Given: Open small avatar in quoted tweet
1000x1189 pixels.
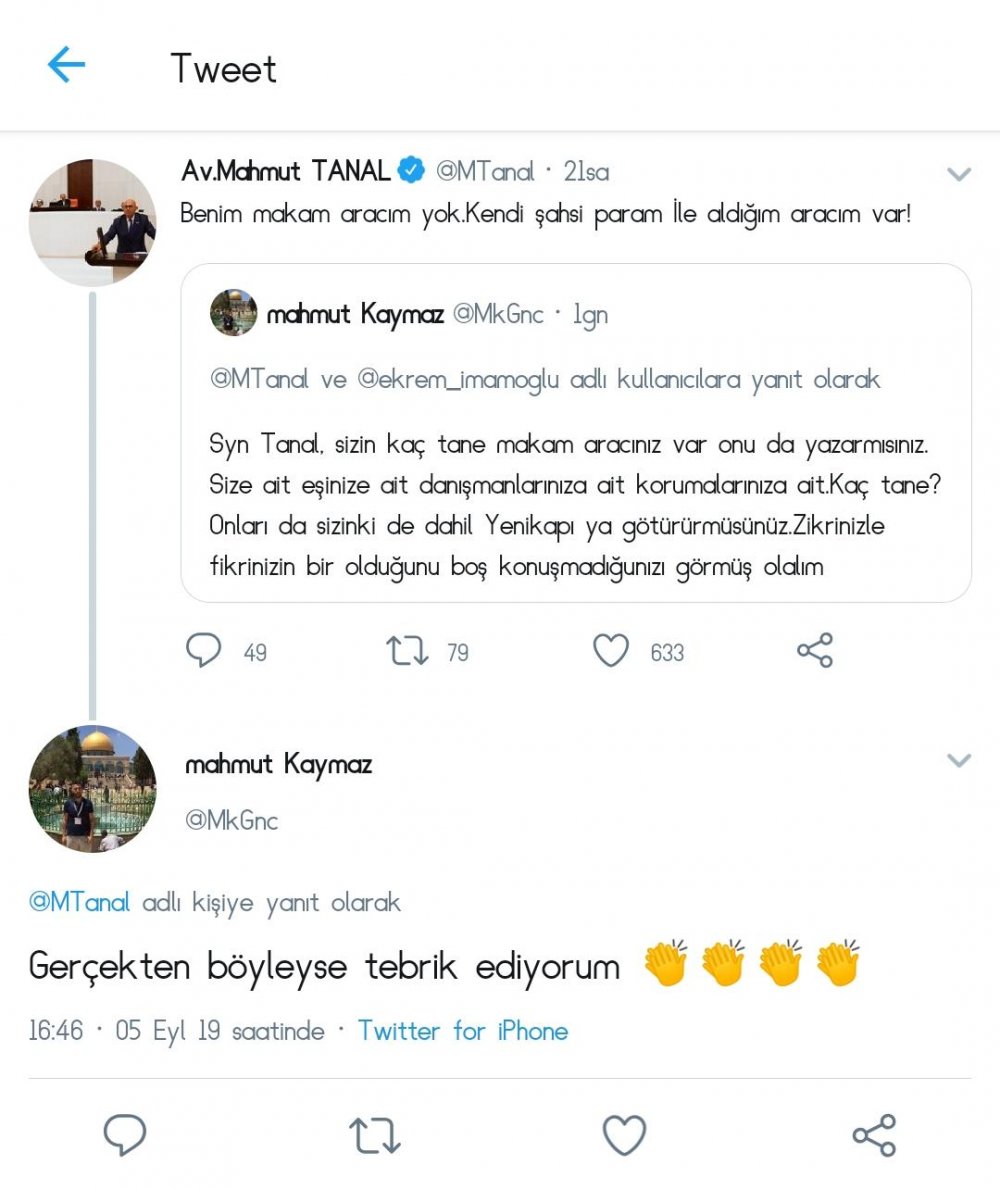Looking at the screenshot, I should point(234,314).
